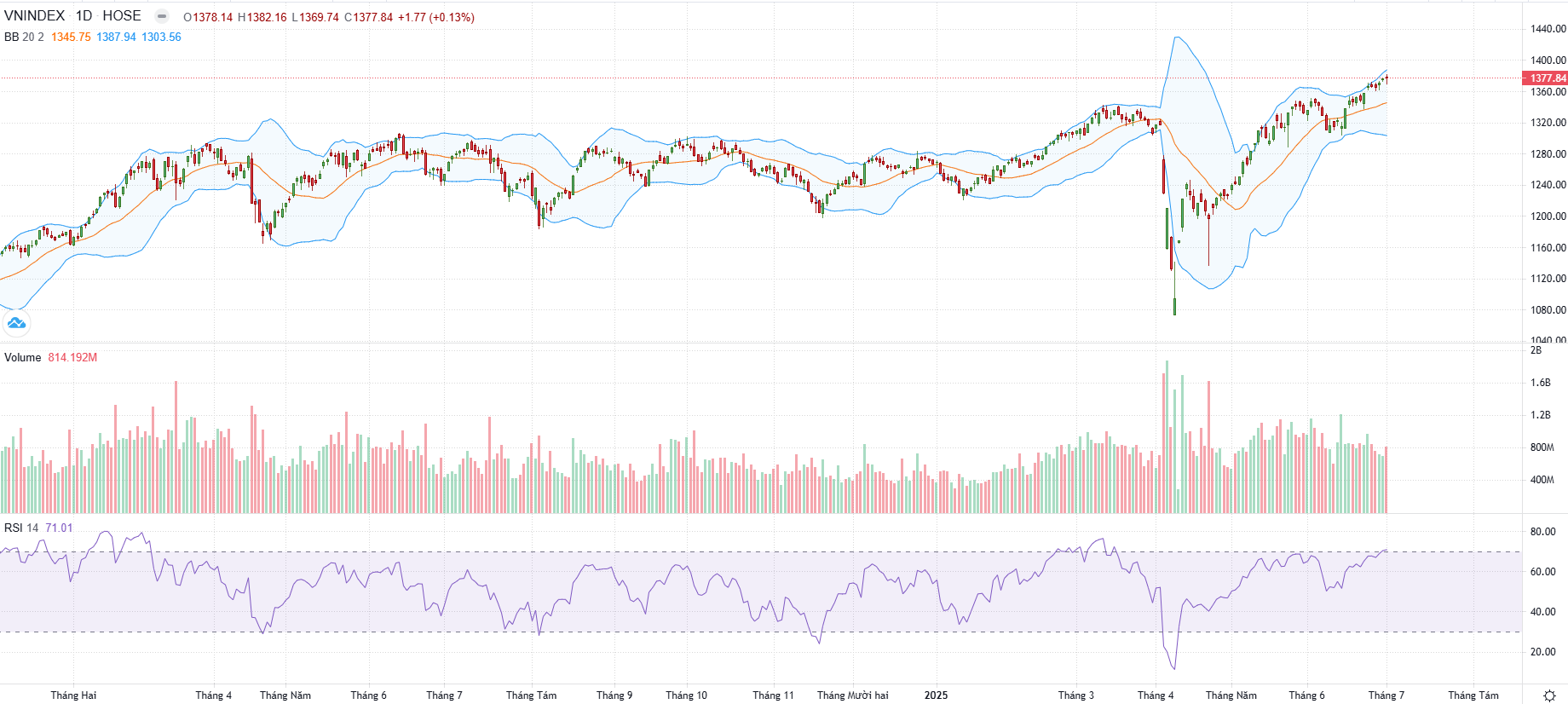
Task: Click the BB lower band value 1303.56
Action: tap(161, 37)
